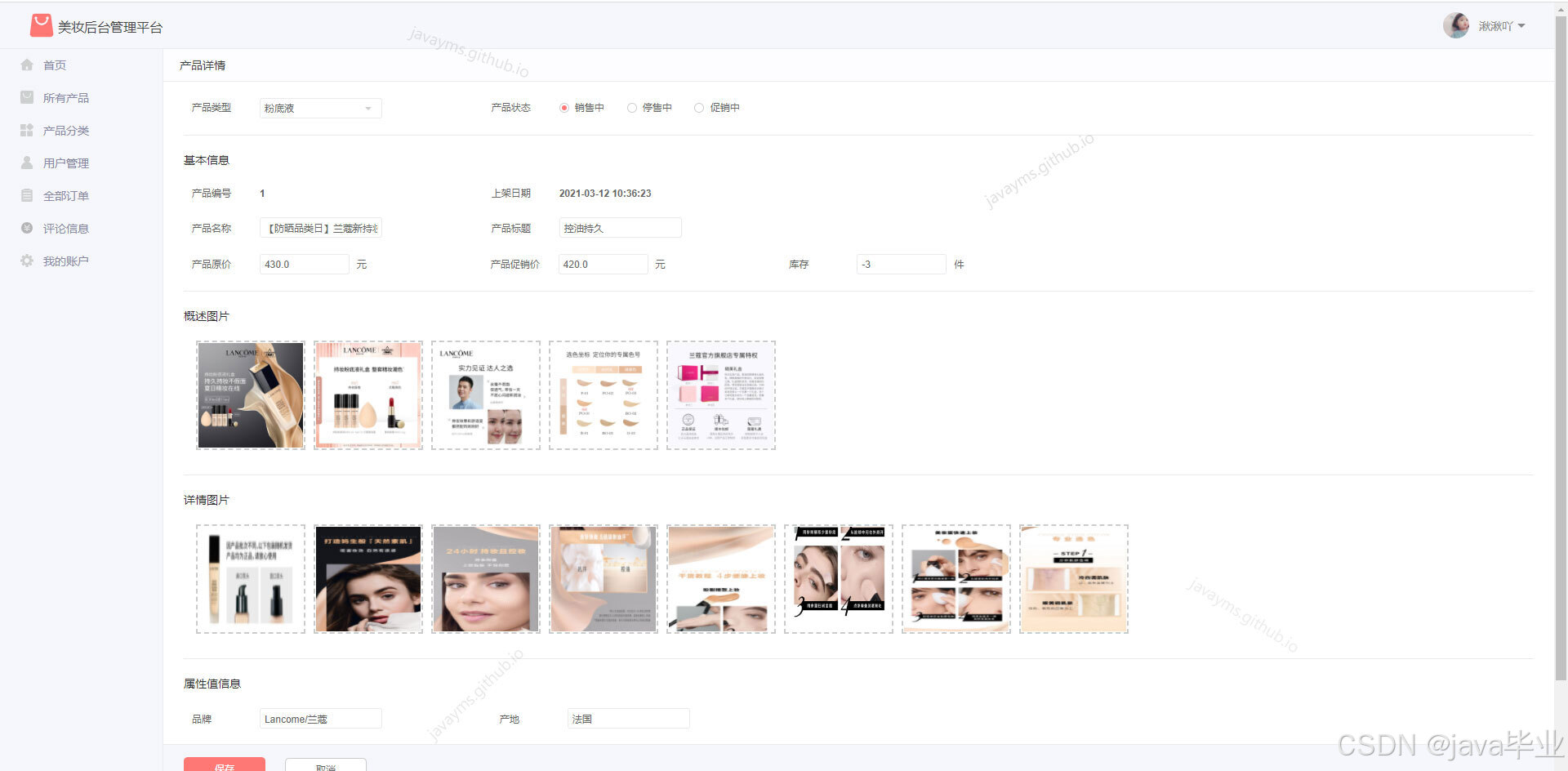Click the grid icon beside 产品分类
1568x771 pixels.
point(27,130)
